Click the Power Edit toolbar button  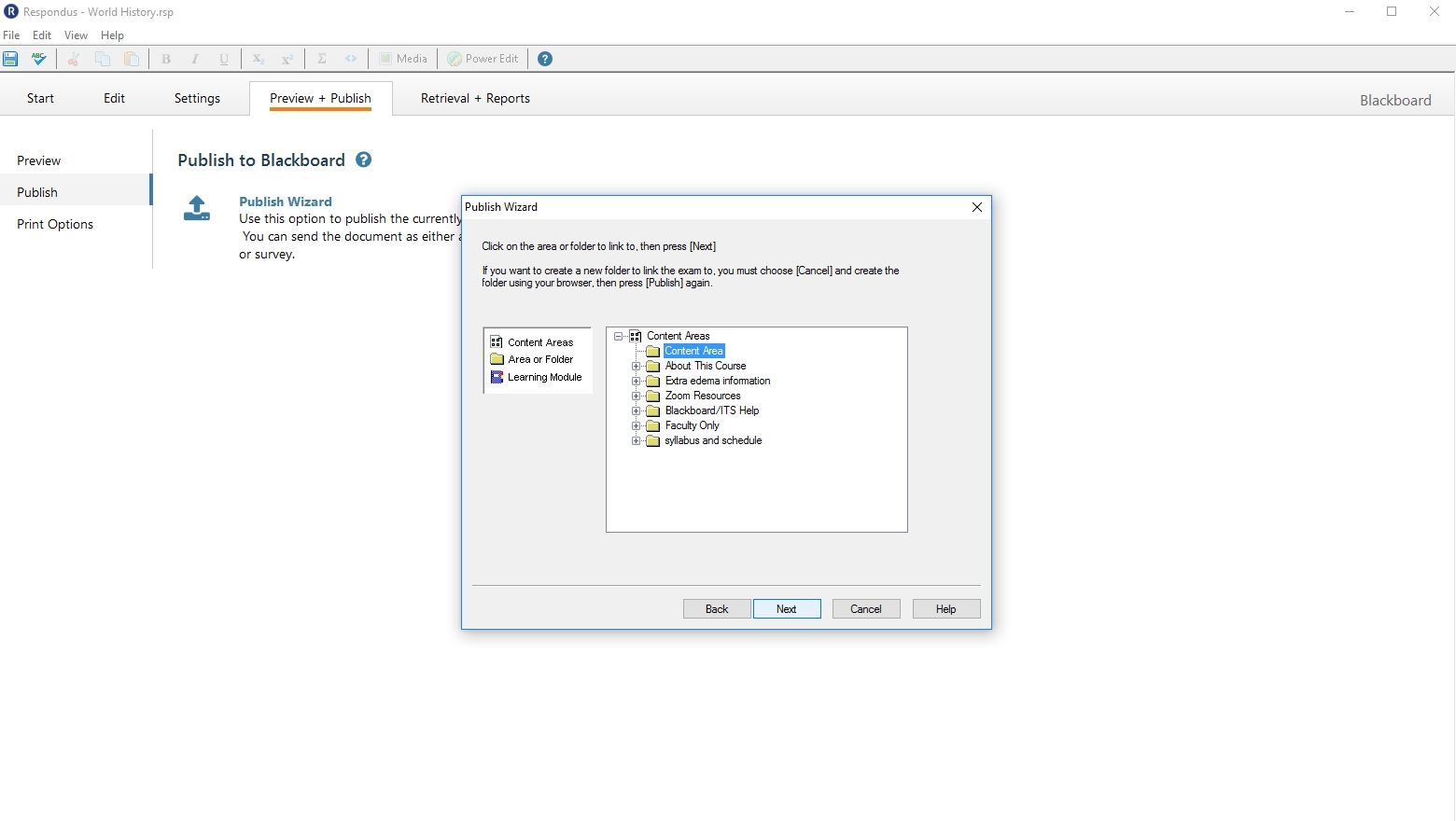483,59
